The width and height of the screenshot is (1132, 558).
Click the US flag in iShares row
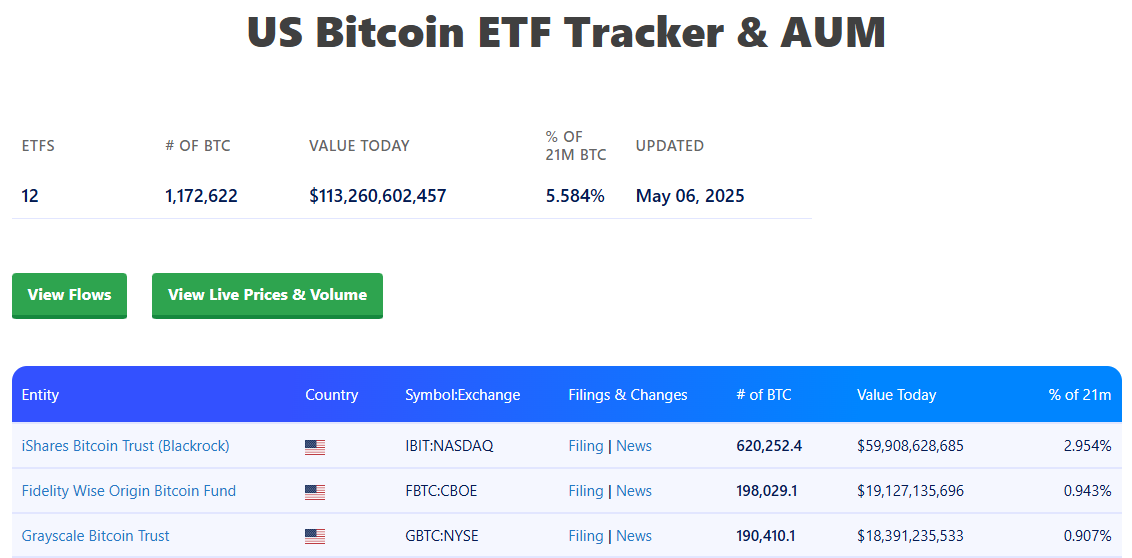click(315, 447)
